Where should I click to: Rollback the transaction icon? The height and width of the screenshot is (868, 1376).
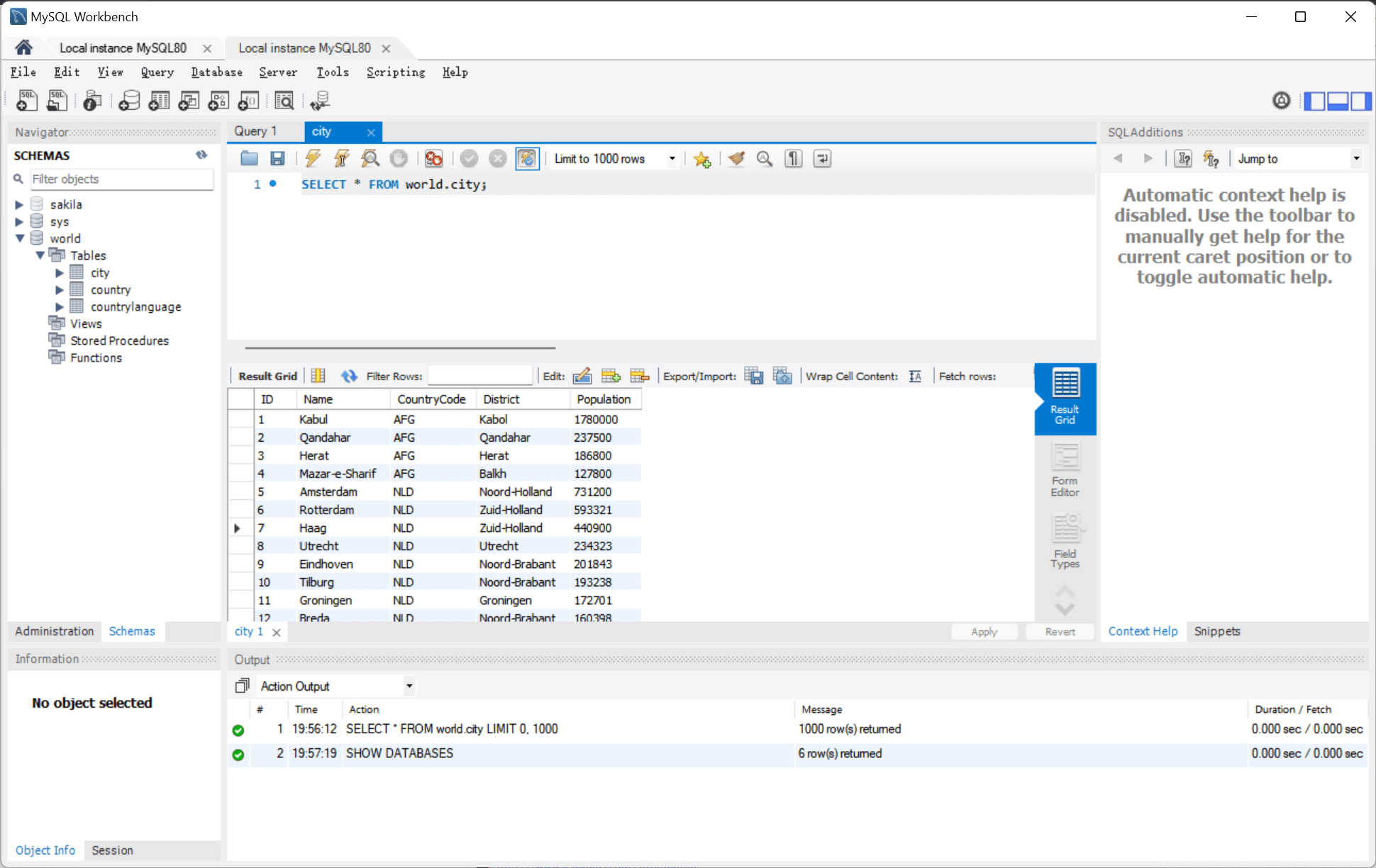tap(498, 159)
